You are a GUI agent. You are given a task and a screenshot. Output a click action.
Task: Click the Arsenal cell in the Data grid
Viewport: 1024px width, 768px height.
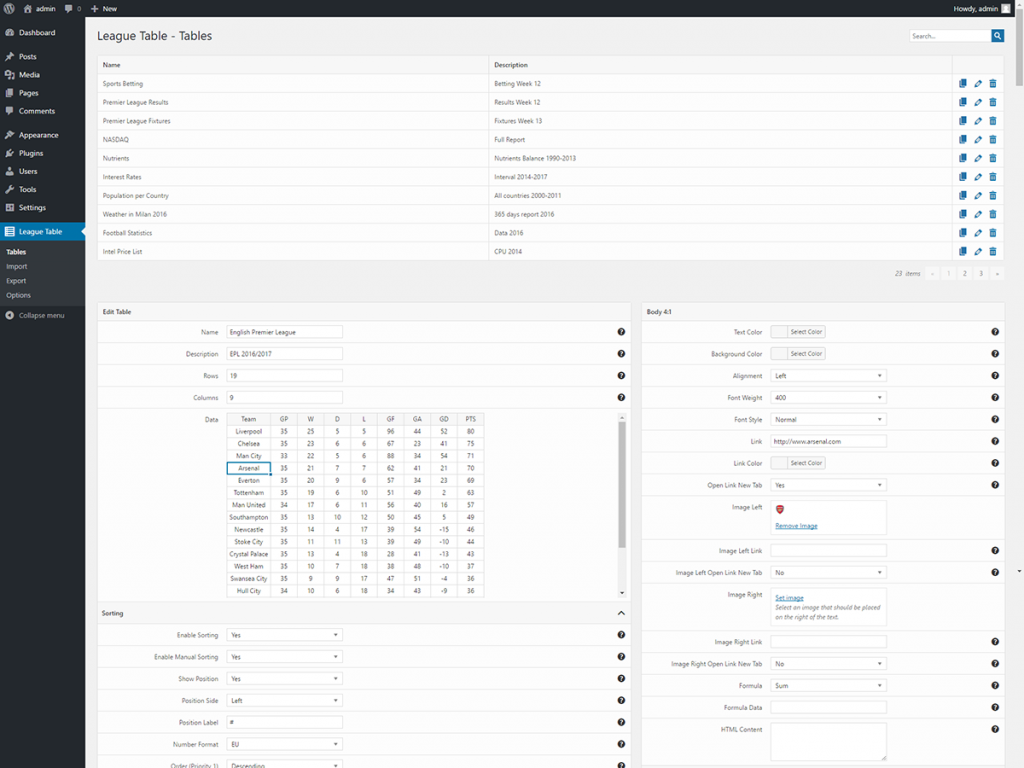coord(248,466)
